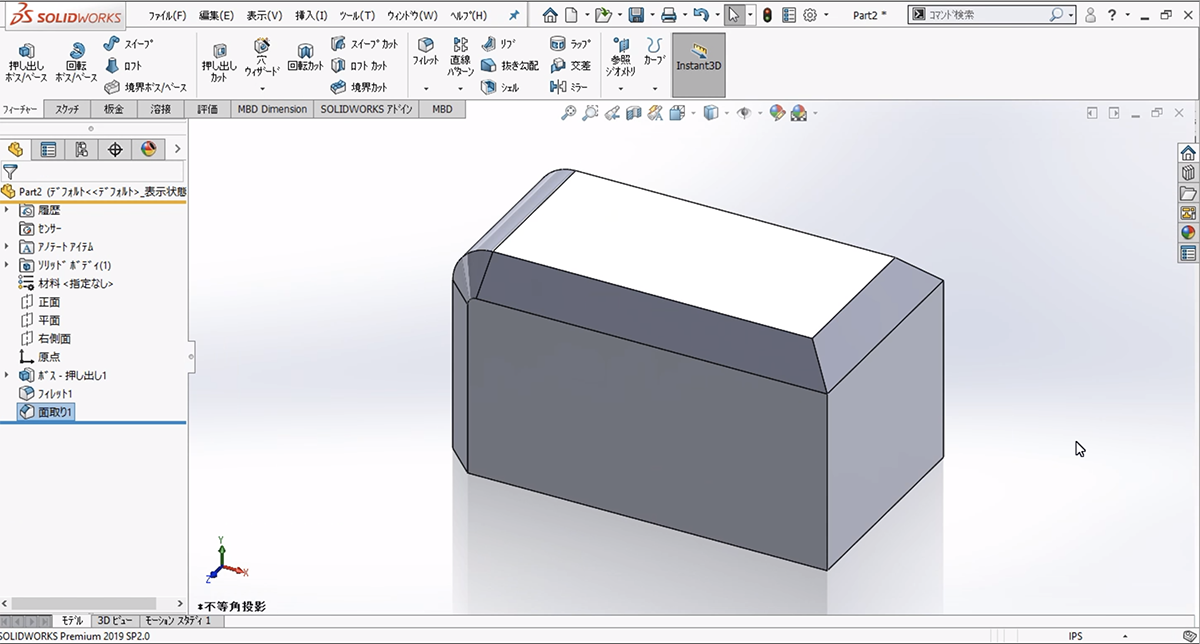Click the Zoom to Fit icon
Screen dimensions: 1200x644
[567, 112]
